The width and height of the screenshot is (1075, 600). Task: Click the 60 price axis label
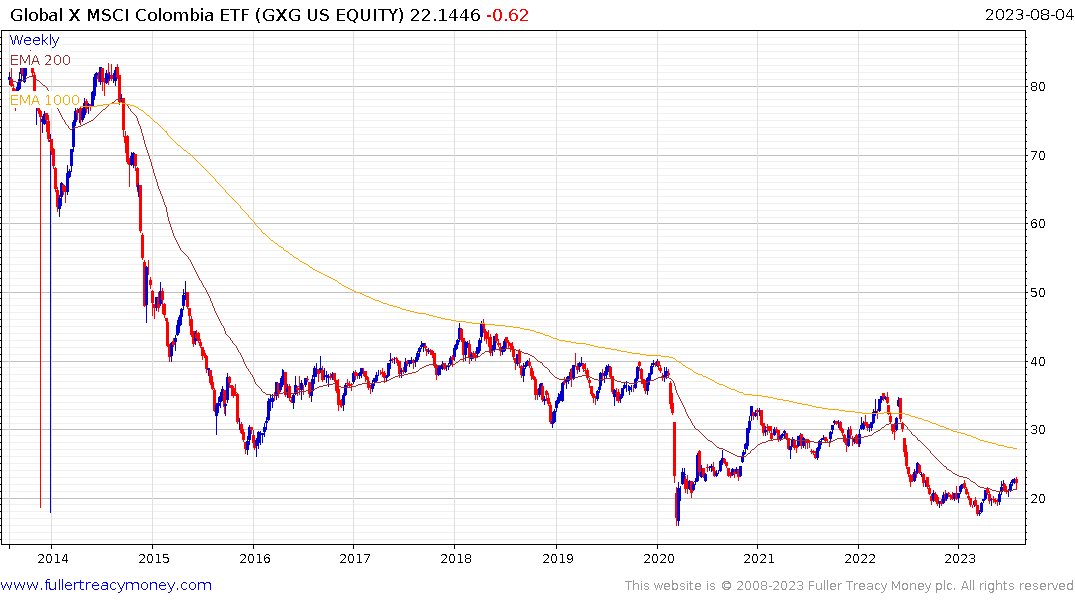tap(1037, 224)
